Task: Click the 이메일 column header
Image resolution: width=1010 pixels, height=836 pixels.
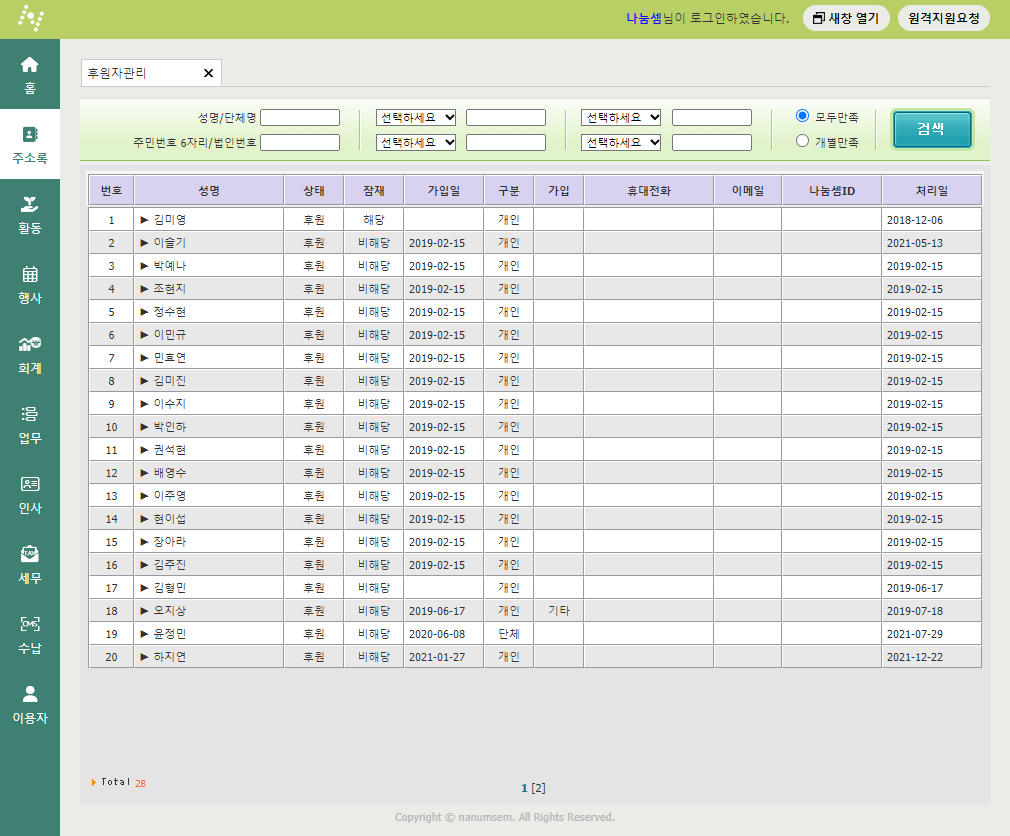Action: pyautogui.click(x=748, y=191)
